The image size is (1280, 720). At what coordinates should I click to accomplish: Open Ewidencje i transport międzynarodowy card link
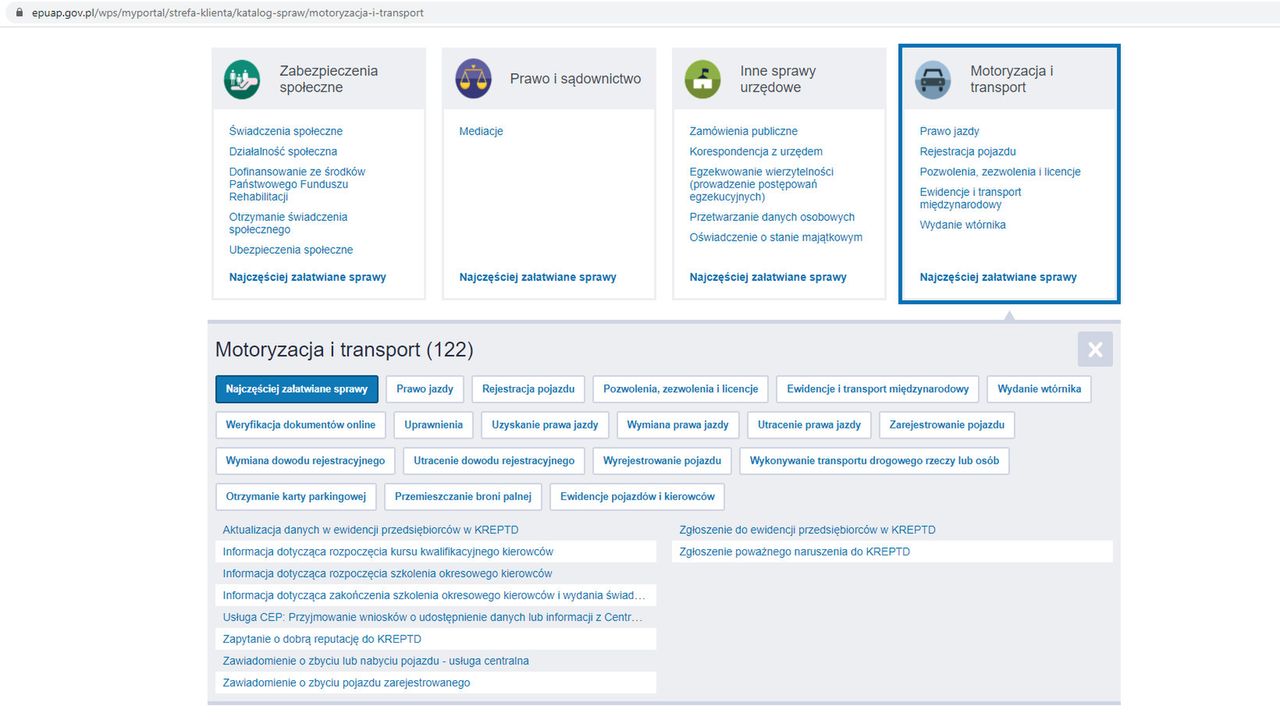tap(971, 198)
